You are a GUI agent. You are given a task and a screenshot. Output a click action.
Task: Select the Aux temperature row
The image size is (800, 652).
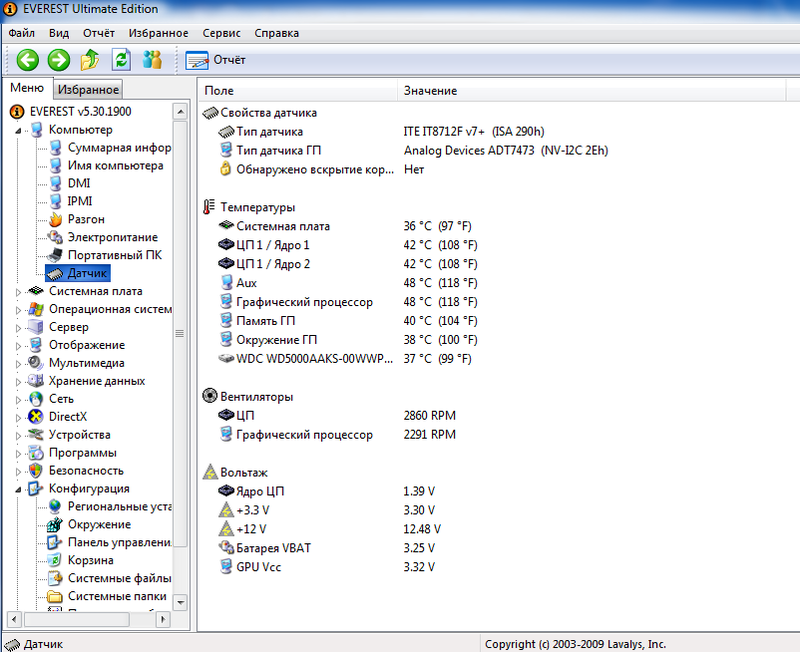(348, 283)
